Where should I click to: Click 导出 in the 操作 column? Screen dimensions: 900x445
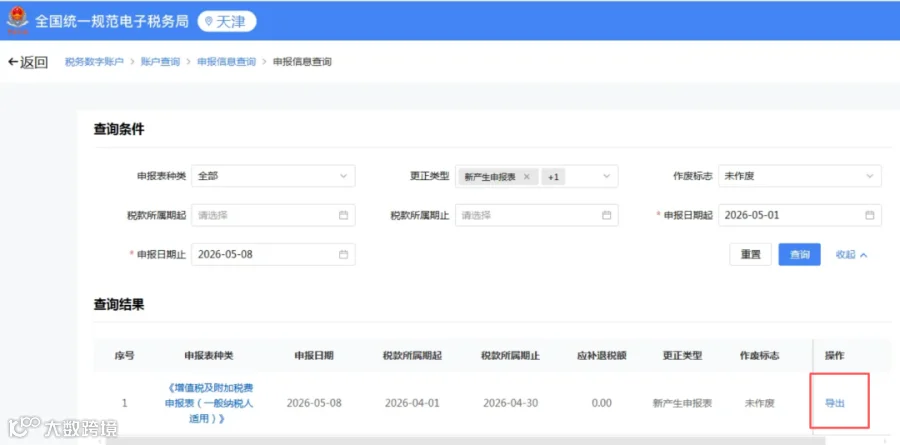(x=835, y=403)
